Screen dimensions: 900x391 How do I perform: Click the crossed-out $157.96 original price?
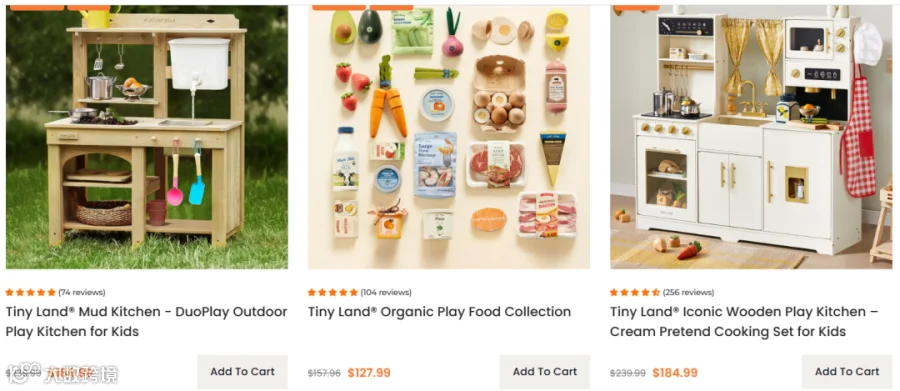[x=324, y=373]
